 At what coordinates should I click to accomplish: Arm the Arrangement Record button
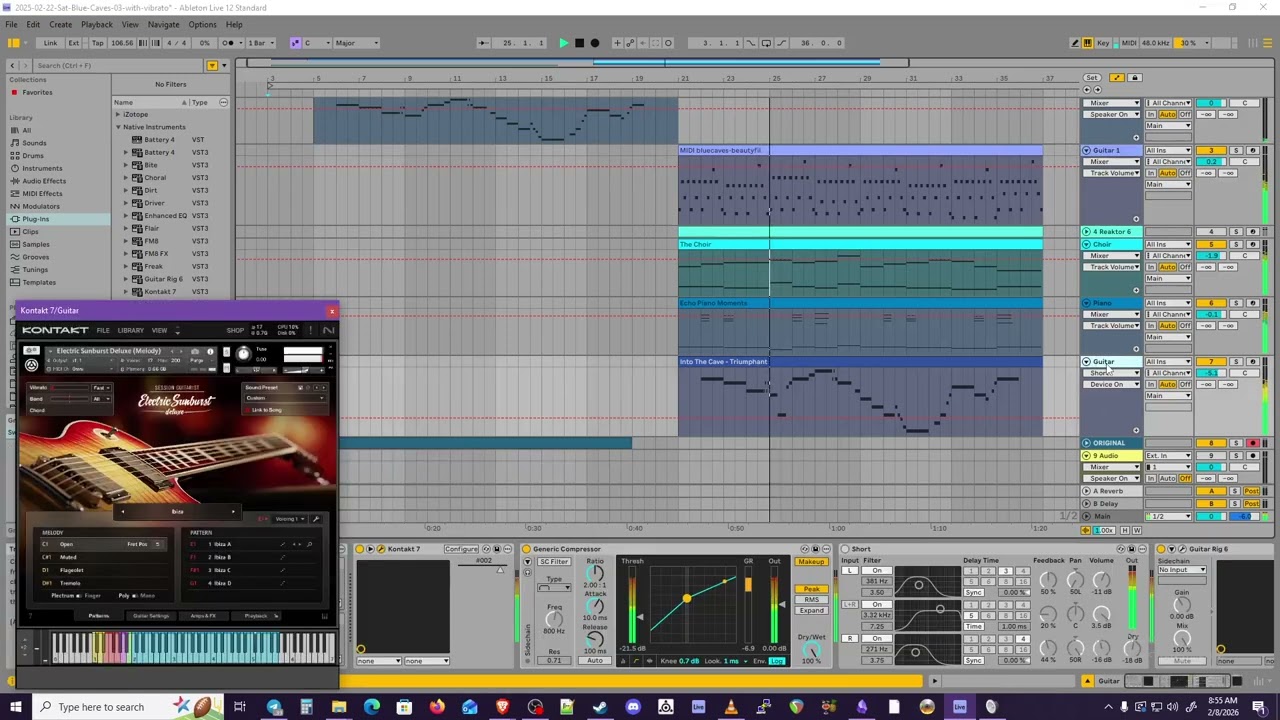[595, 43]
